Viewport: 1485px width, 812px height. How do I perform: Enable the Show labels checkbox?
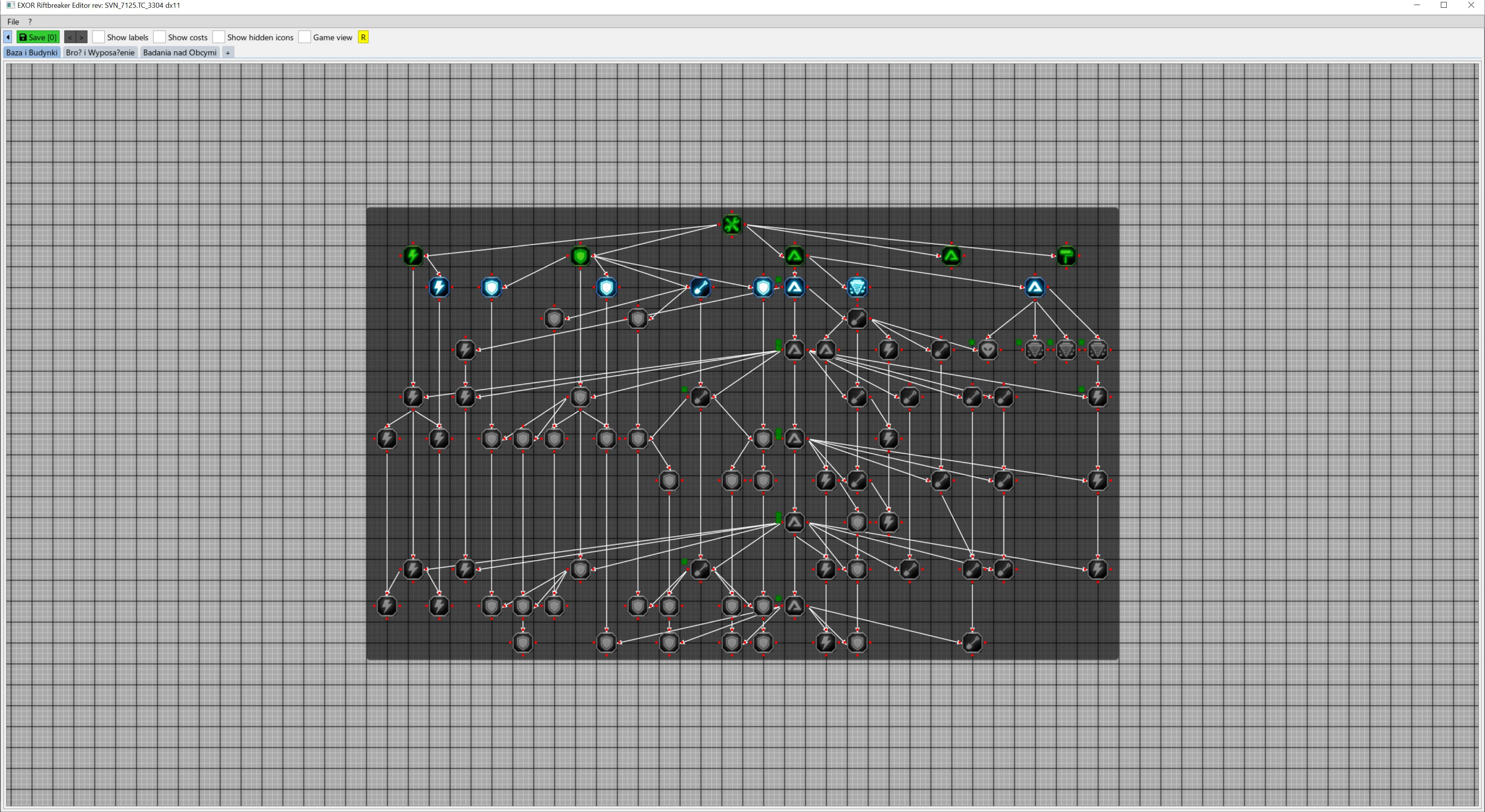point(99,37)
